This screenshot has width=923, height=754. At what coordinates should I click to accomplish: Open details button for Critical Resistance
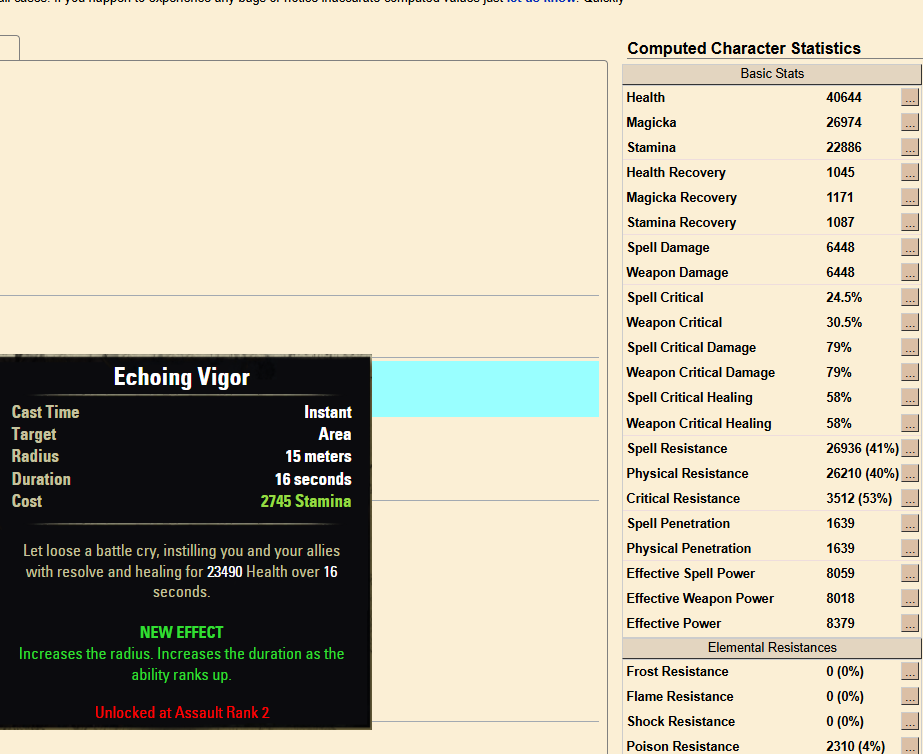909,499
